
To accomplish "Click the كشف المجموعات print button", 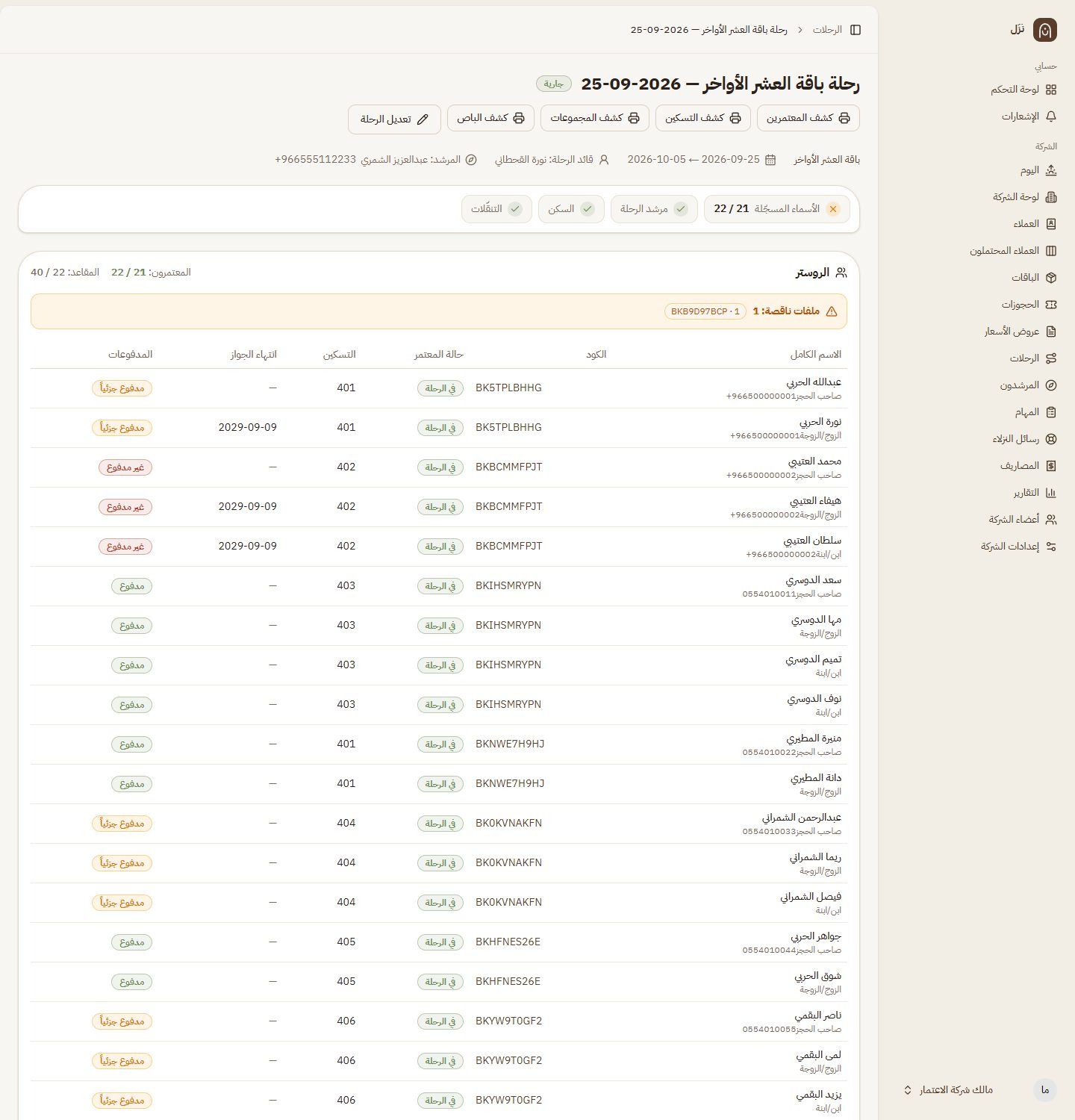I will click(x=595, y=118).
